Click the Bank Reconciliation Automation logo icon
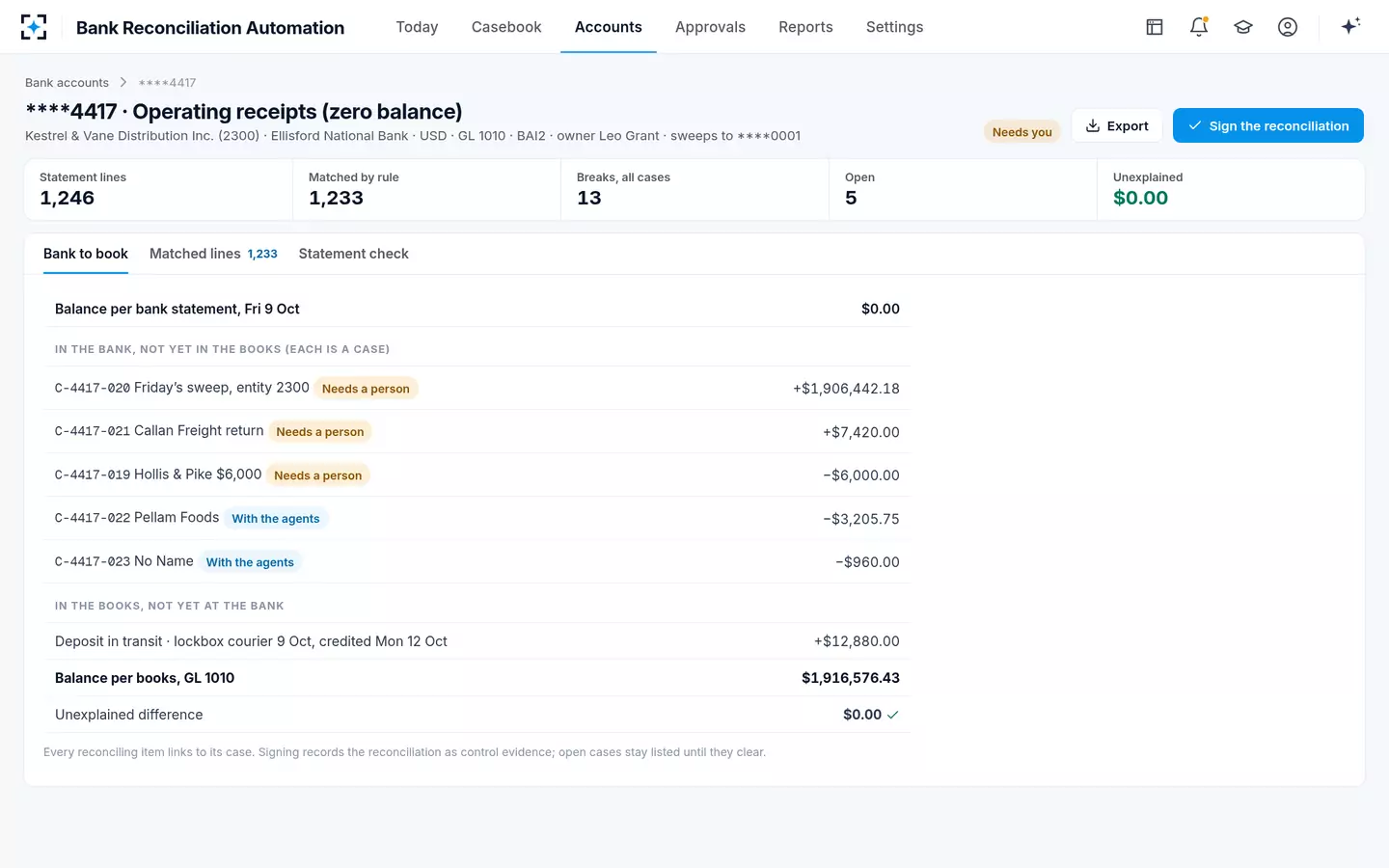Viewport: 1389px width, 868px height. [34, 27]
